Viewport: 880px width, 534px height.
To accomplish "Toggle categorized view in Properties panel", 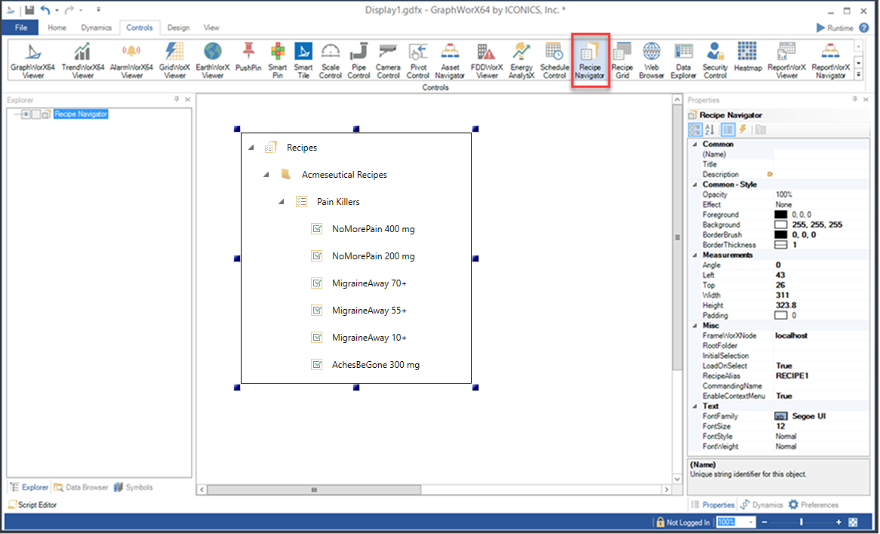I will click(x=695, y=130).
